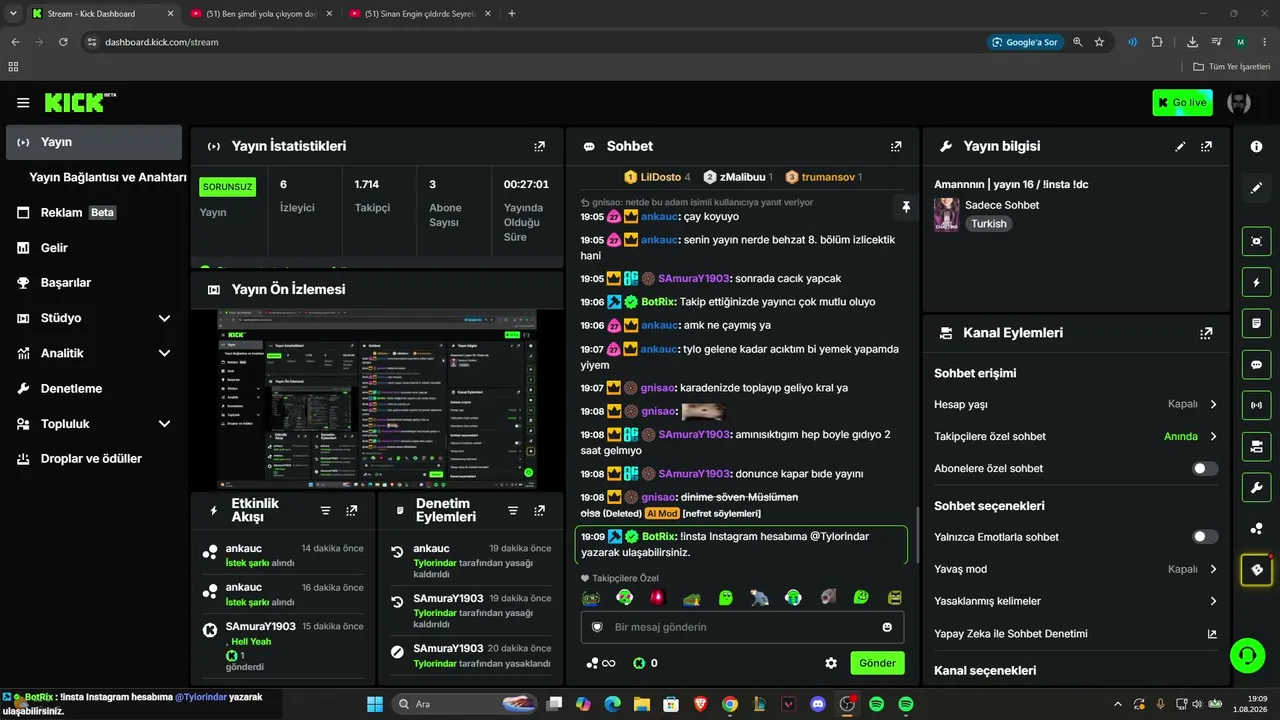This screenshot has height=720, width=1280.
Task: Click the Turkish language tag
Action: 989,224
